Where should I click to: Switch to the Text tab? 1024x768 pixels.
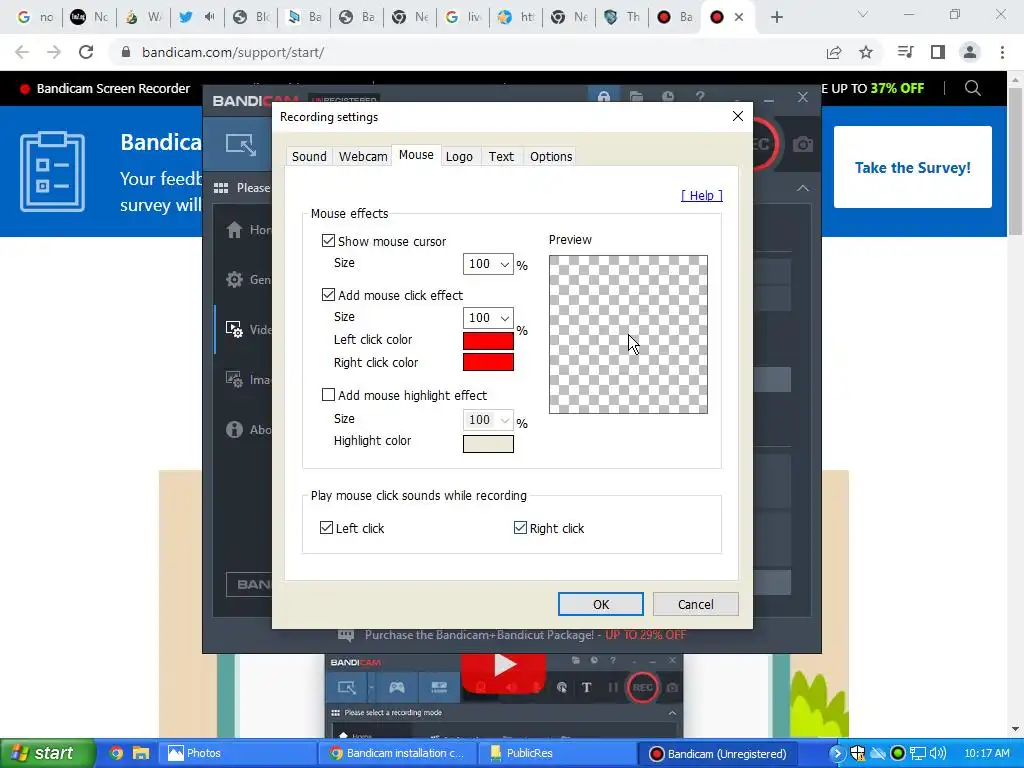point(501,157)
